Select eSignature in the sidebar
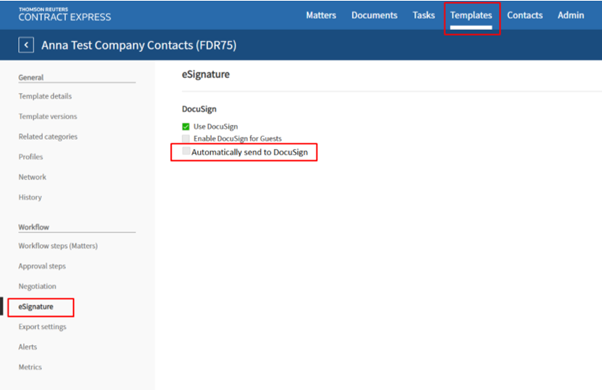This screenshot has height=390, width=602. point(36,307)
